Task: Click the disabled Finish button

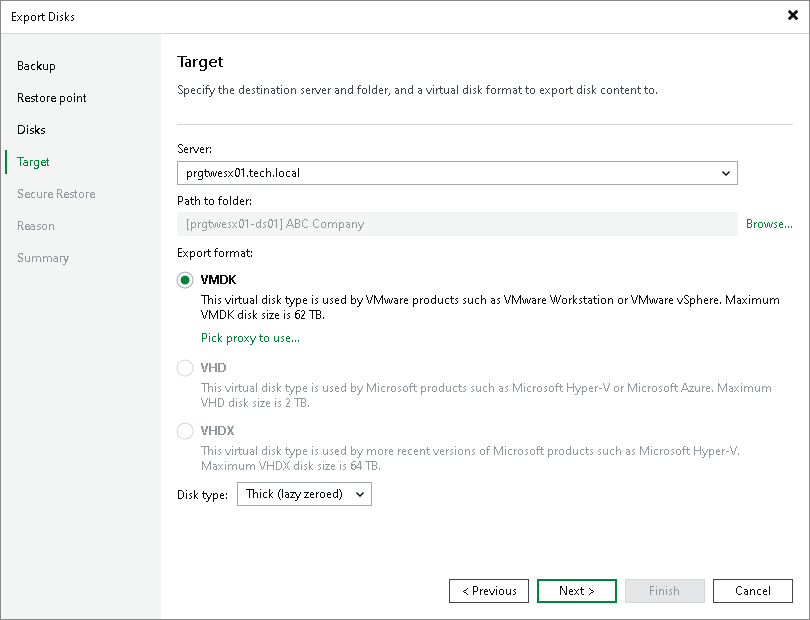Action: click(665, 591)
